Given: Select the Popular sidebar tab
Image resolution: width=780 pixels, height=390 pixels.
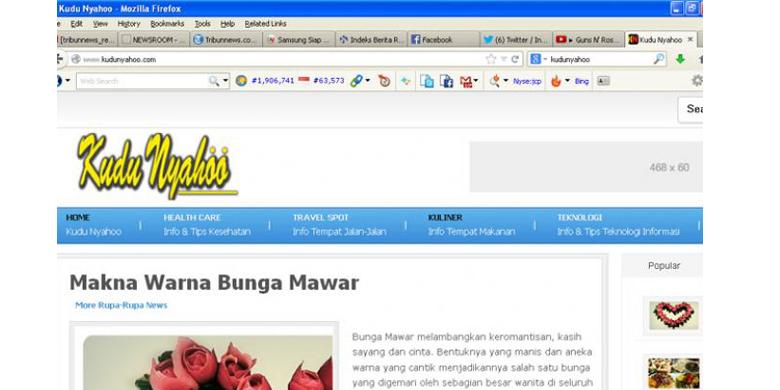Looking at the screenshot, I should point(664,266).
